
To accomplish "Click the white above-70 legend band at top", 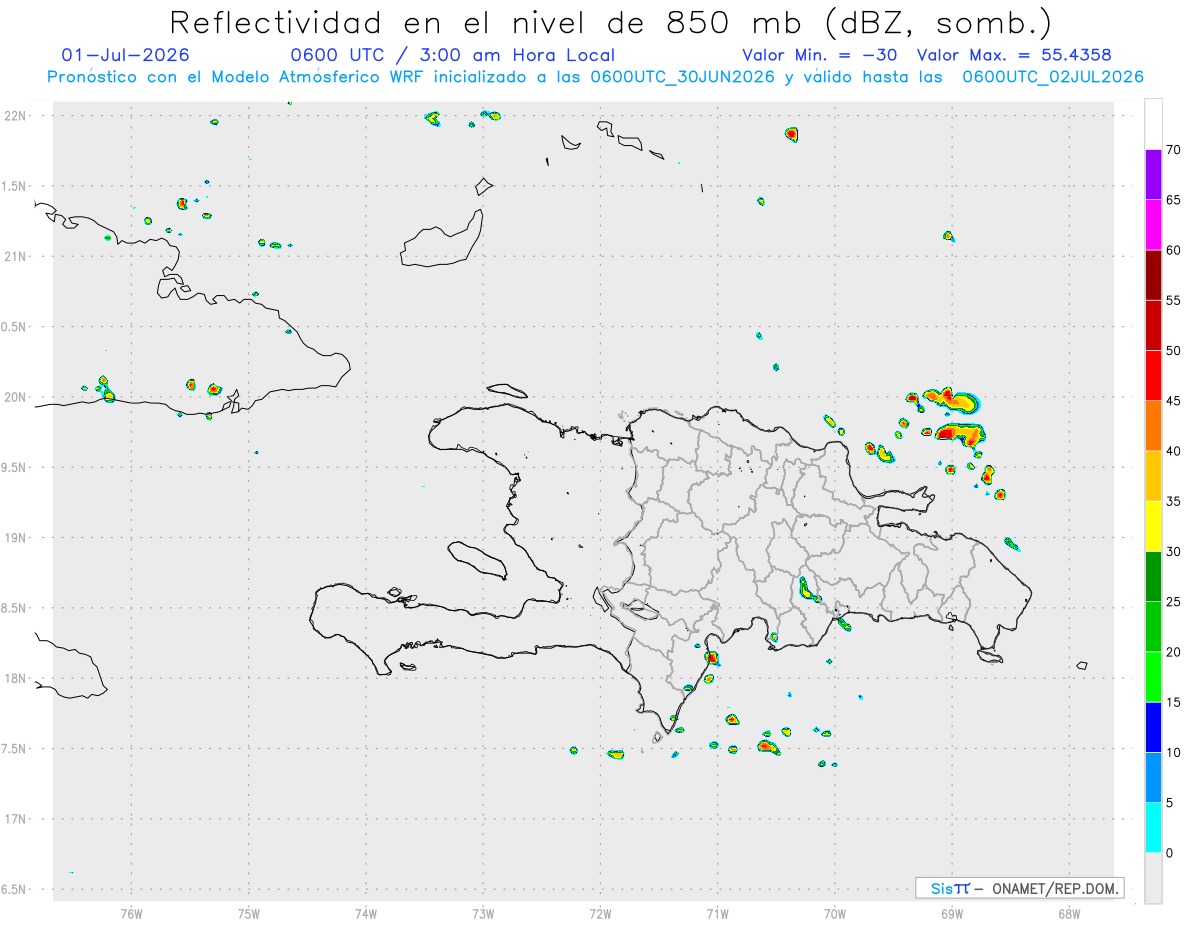I will point(1153,124).
